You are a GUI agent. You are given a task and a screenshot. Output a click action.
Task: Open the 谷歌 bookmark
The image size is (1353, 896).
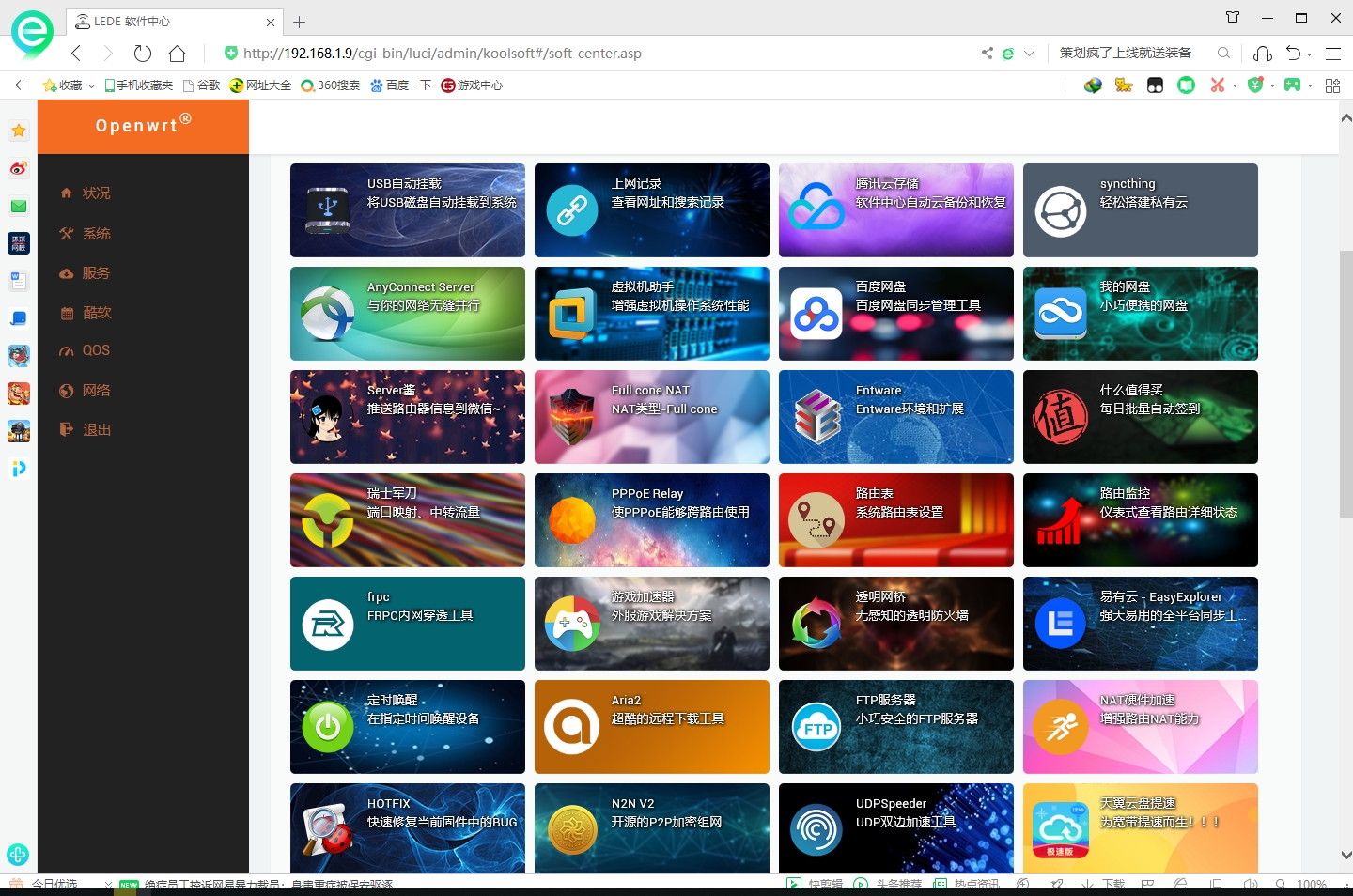202,85
